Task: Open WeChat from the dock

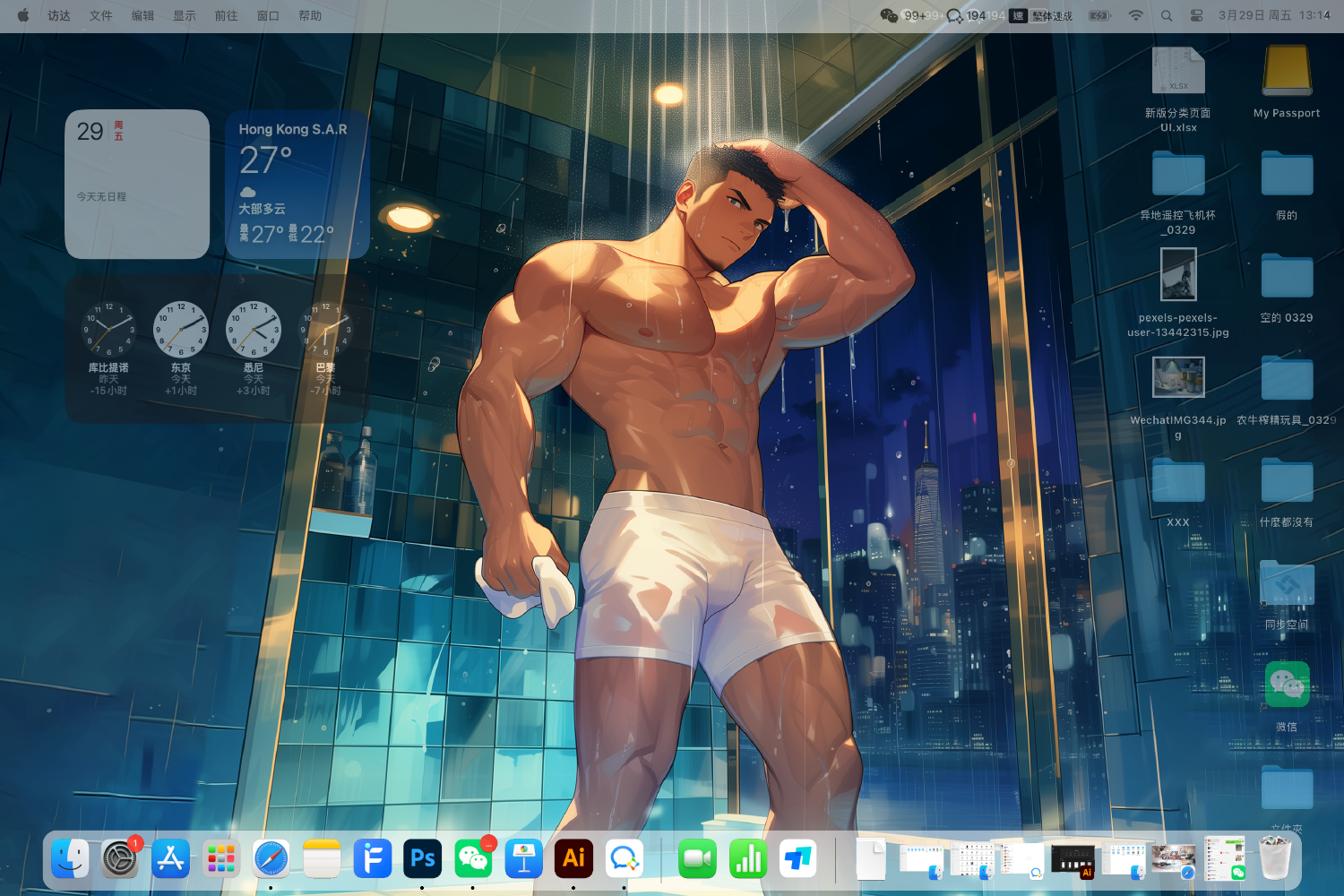Action: (x=472, y=859)
